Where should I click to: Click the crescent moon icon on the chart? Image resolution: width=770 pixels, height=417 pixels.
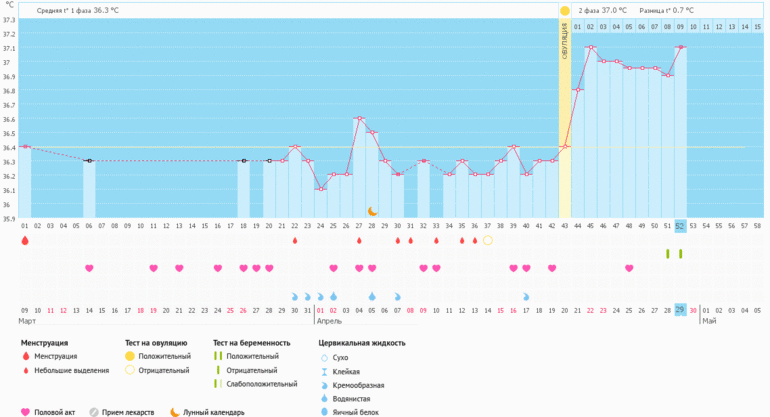pyautogui.click(x=372, y=211)
